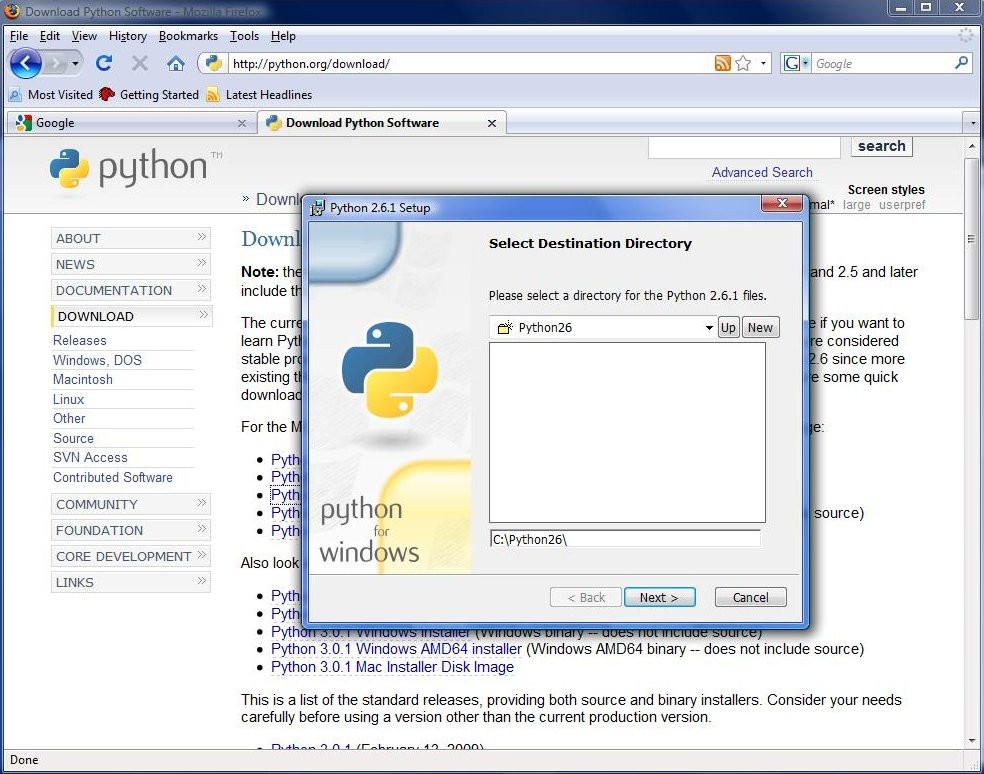Close the Google tab

click(242, 124)
